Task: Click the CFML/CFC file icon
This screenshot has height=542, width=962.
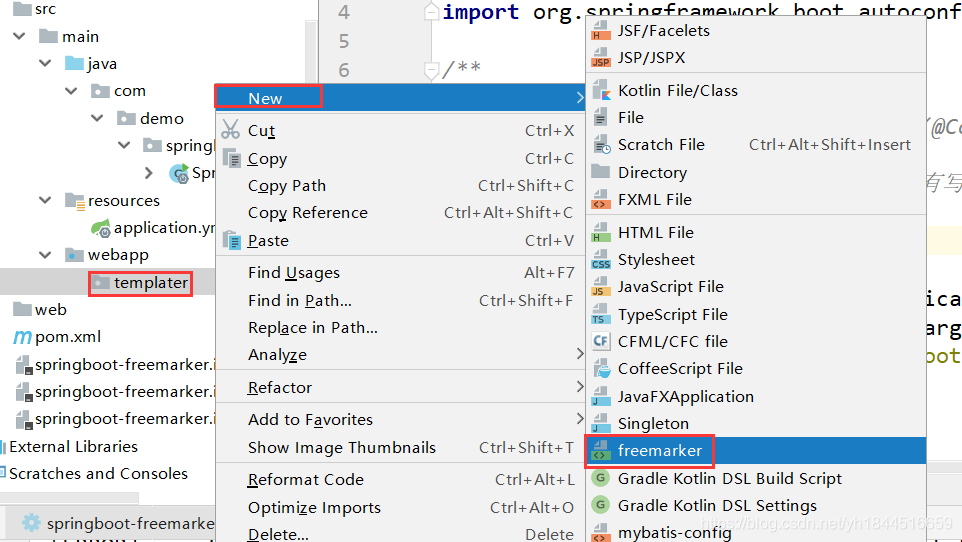Action: click(x=601, y=341)
